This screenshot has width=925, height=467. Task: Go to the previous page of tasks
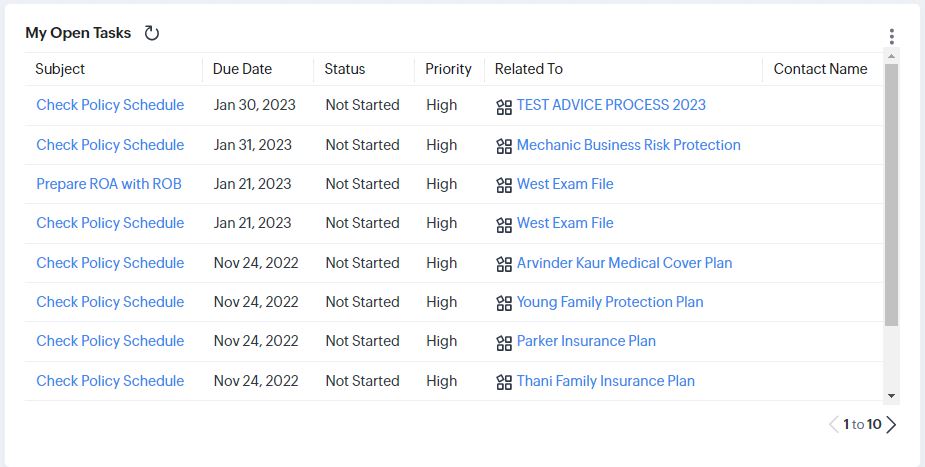point(834,425)
